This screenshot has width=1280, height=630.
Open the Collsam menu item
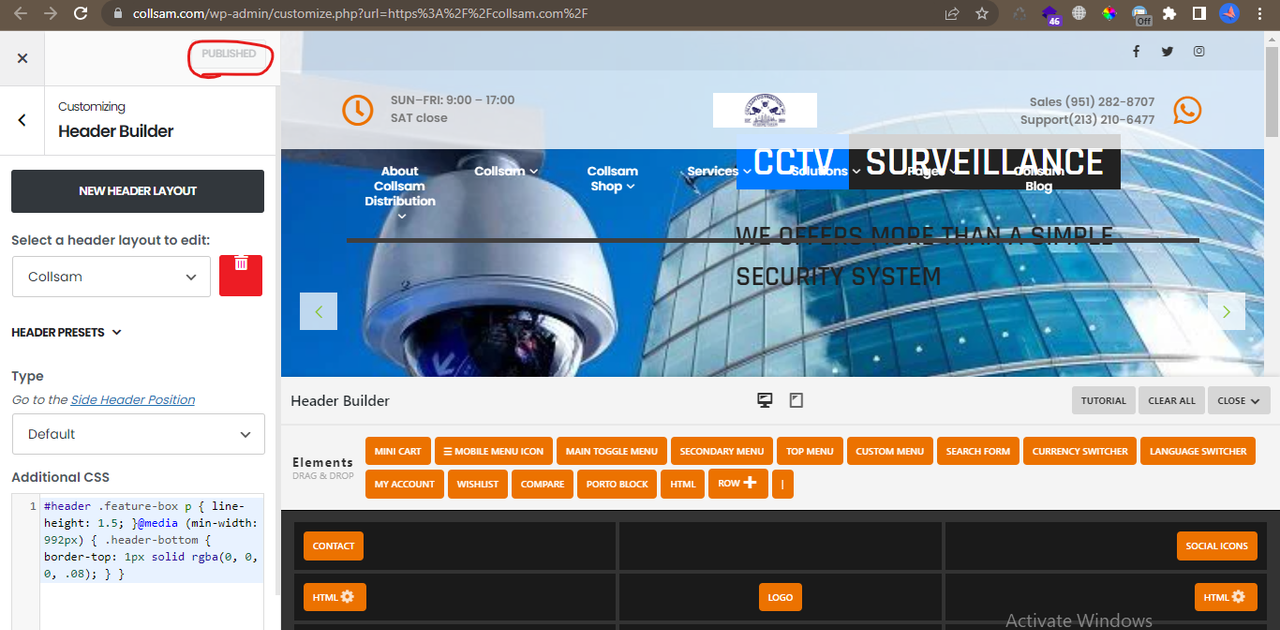tap(506, 171)
